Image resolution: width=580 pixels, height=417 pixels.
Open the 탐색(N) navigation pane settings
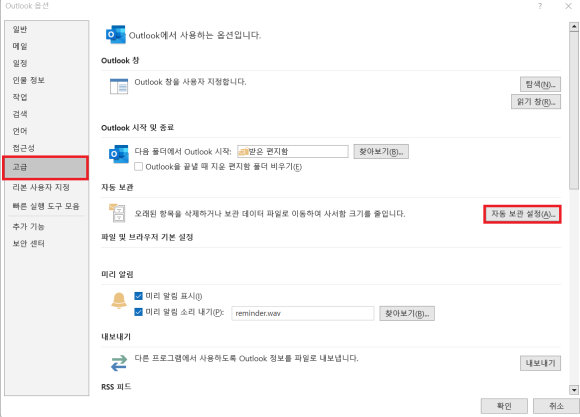pos(540,84)
